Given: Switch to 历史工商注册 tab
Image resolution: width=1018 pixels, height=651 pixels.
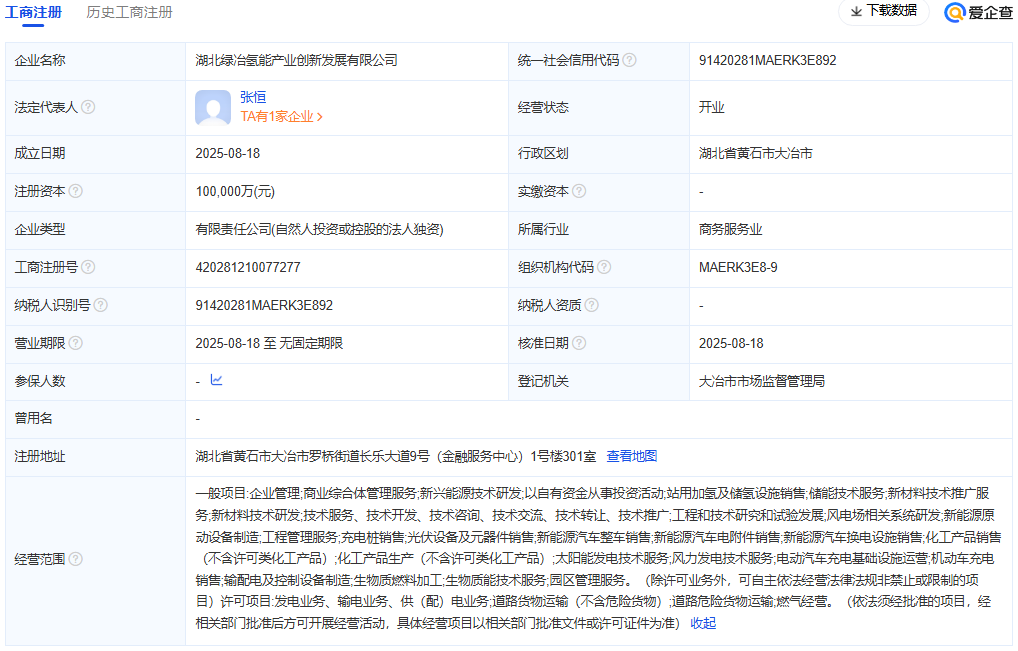Looking at the screenshot, I should pyautogui.click(x=129, y=12).
